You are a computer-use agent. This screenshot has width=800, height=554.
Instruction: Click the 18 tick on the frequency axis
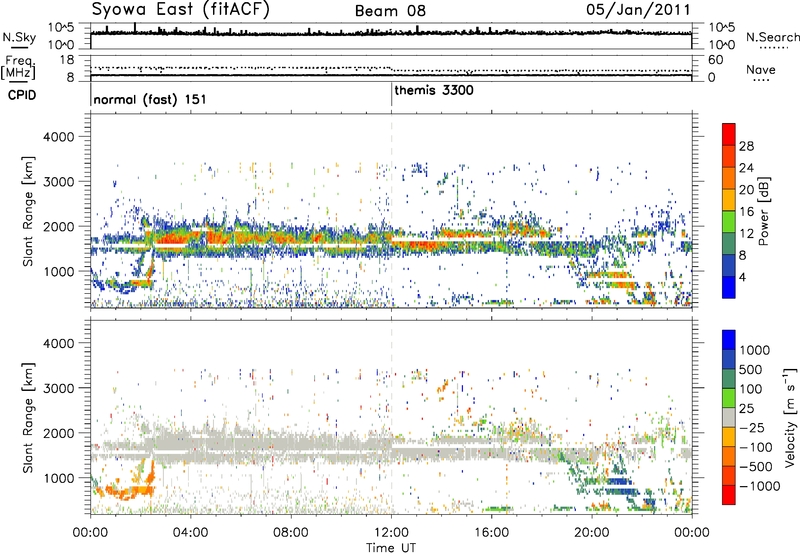click(x=67, y=60)
